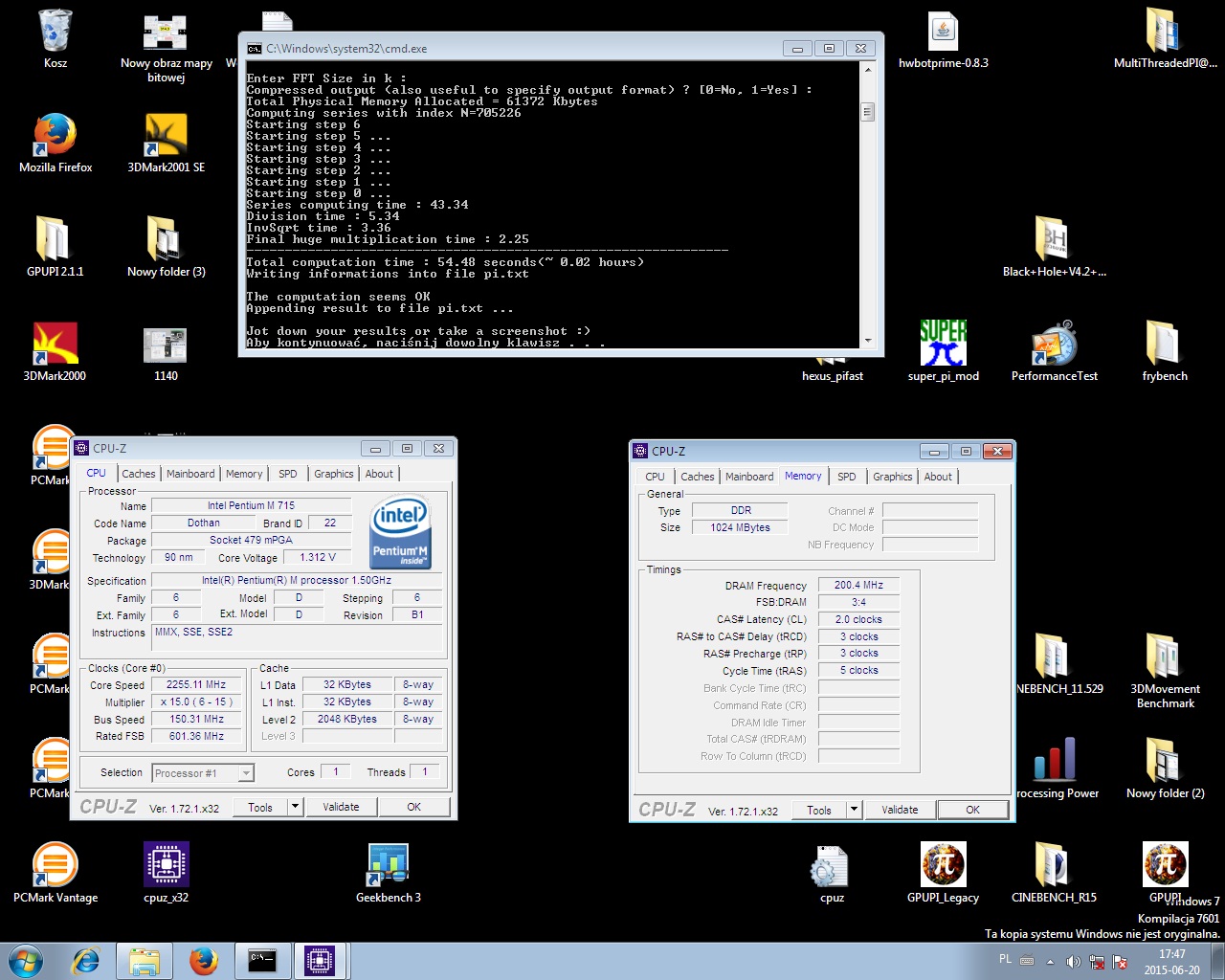The height and width of the screenshot is (980, 1225).
Task: Launch PCMark Vantage shortcut
Action: point(56,873)
